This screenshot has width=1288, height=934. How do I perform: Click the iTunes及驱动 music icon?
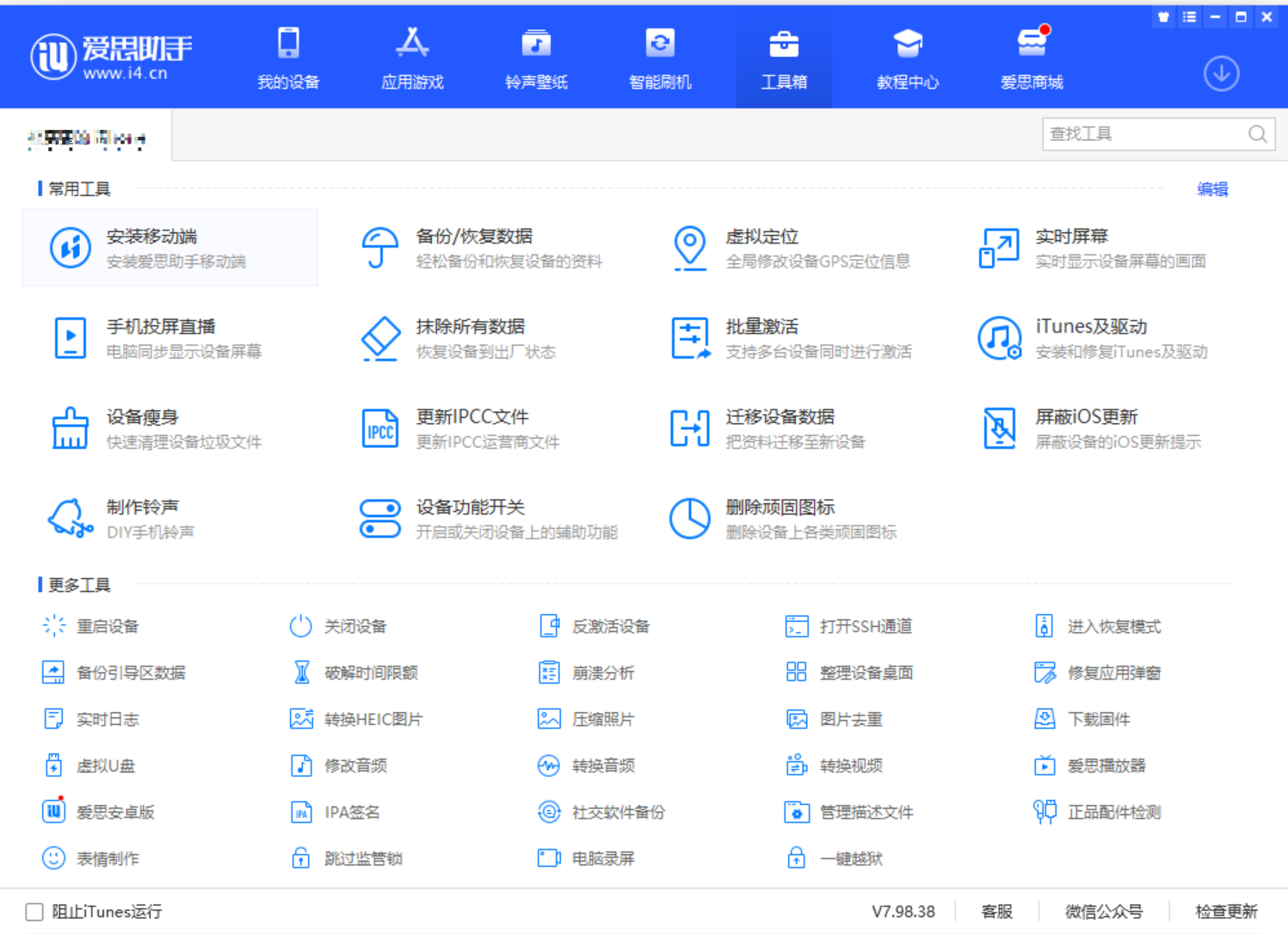point(999,338)
